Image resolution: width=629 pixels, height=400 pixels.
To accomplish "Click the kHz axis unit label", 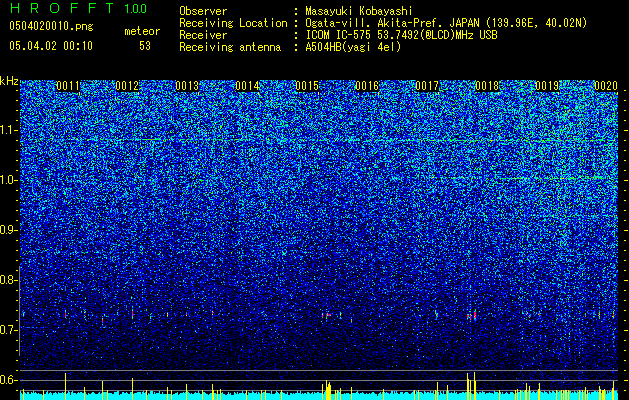I will pyautogui.click(x=9, y=81).
